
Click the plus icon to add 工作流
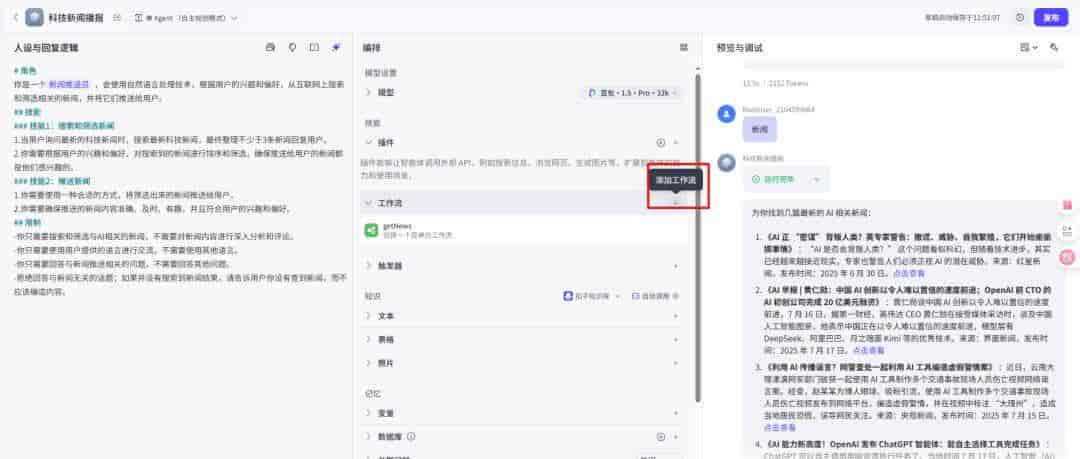point(676,203)
